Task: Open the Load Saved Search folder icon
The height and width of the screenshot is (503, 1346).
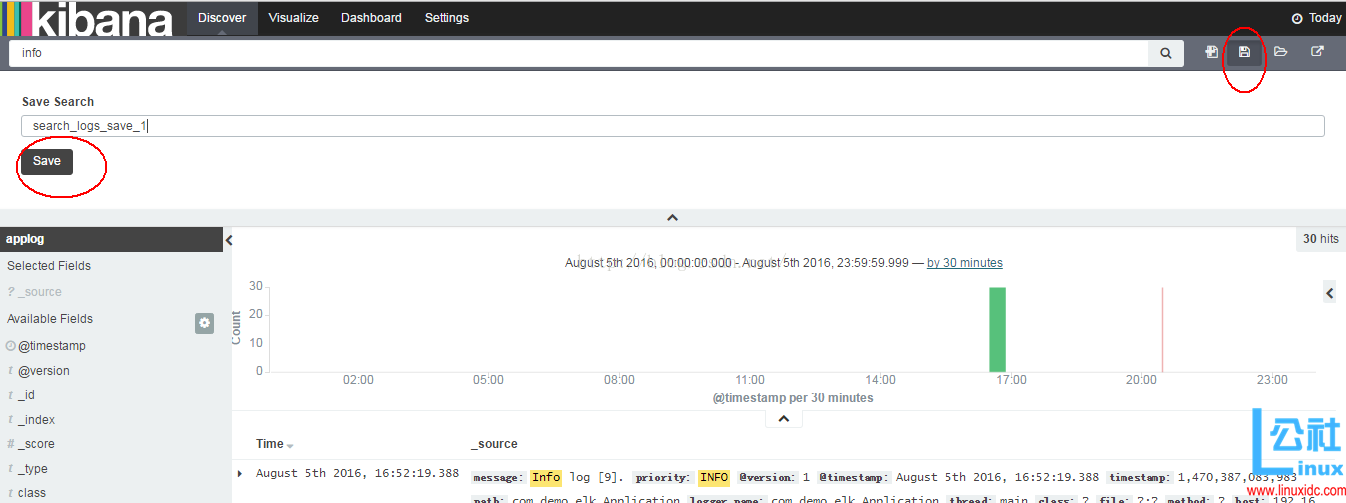Action: tap(1280, 52)
